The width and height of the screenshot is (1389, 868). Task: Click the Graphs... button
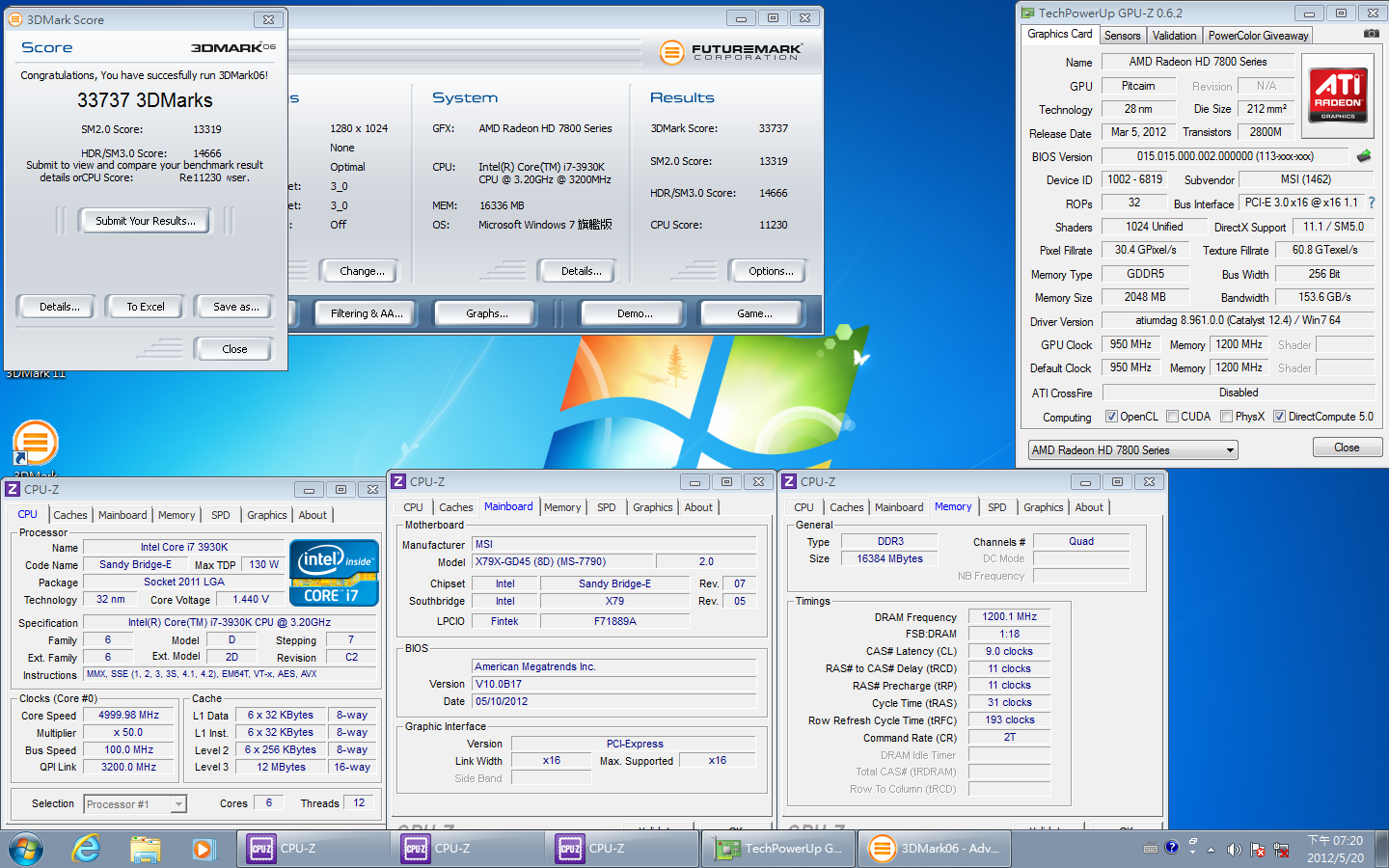coord(487,313)
